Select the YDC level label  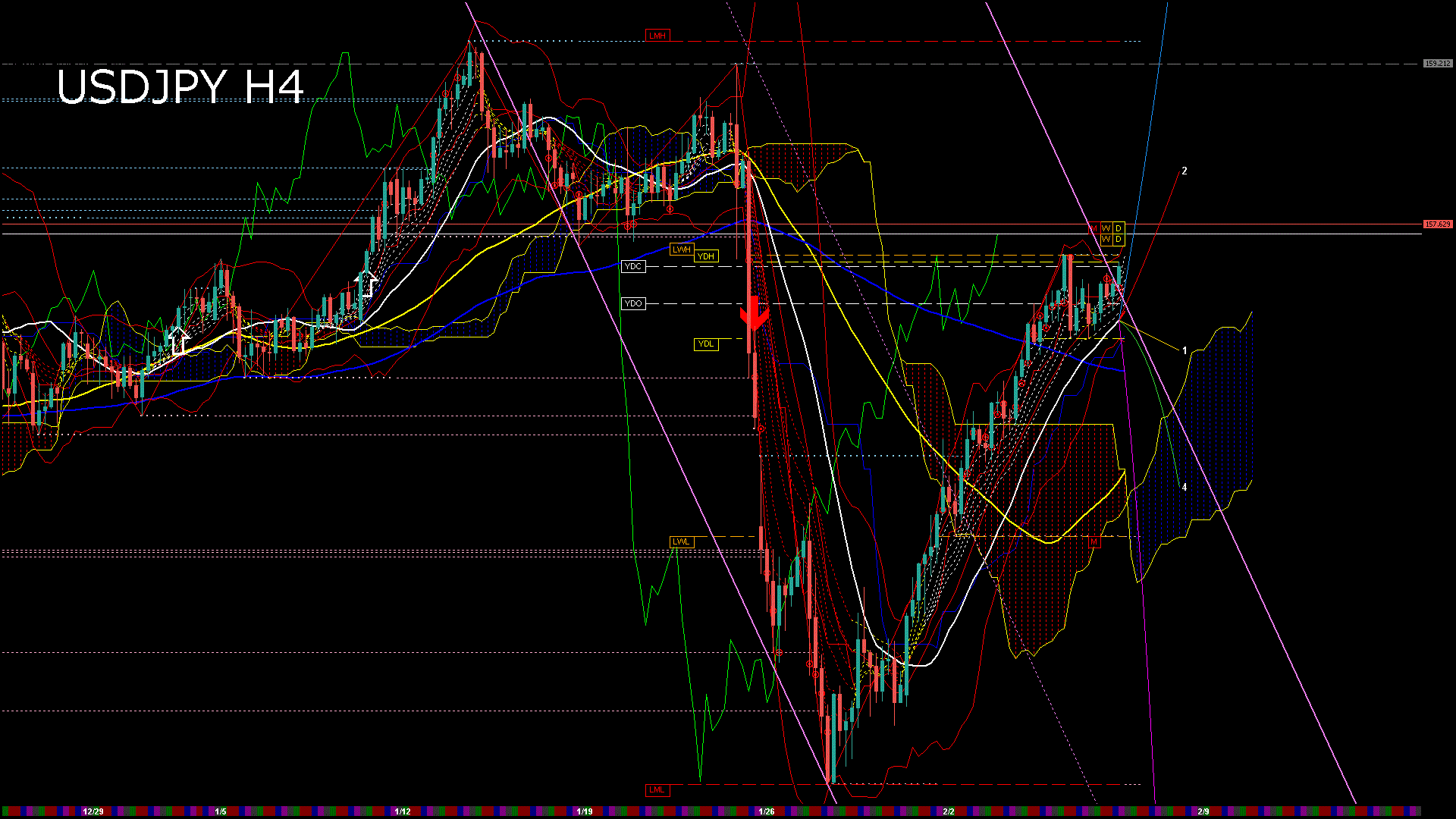[633, 267]
